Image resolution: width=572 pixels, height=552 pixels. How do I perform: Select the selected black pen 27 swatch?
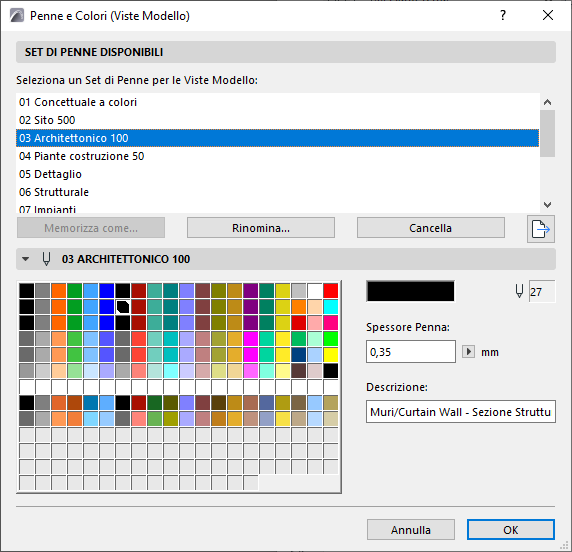[123, 307]
